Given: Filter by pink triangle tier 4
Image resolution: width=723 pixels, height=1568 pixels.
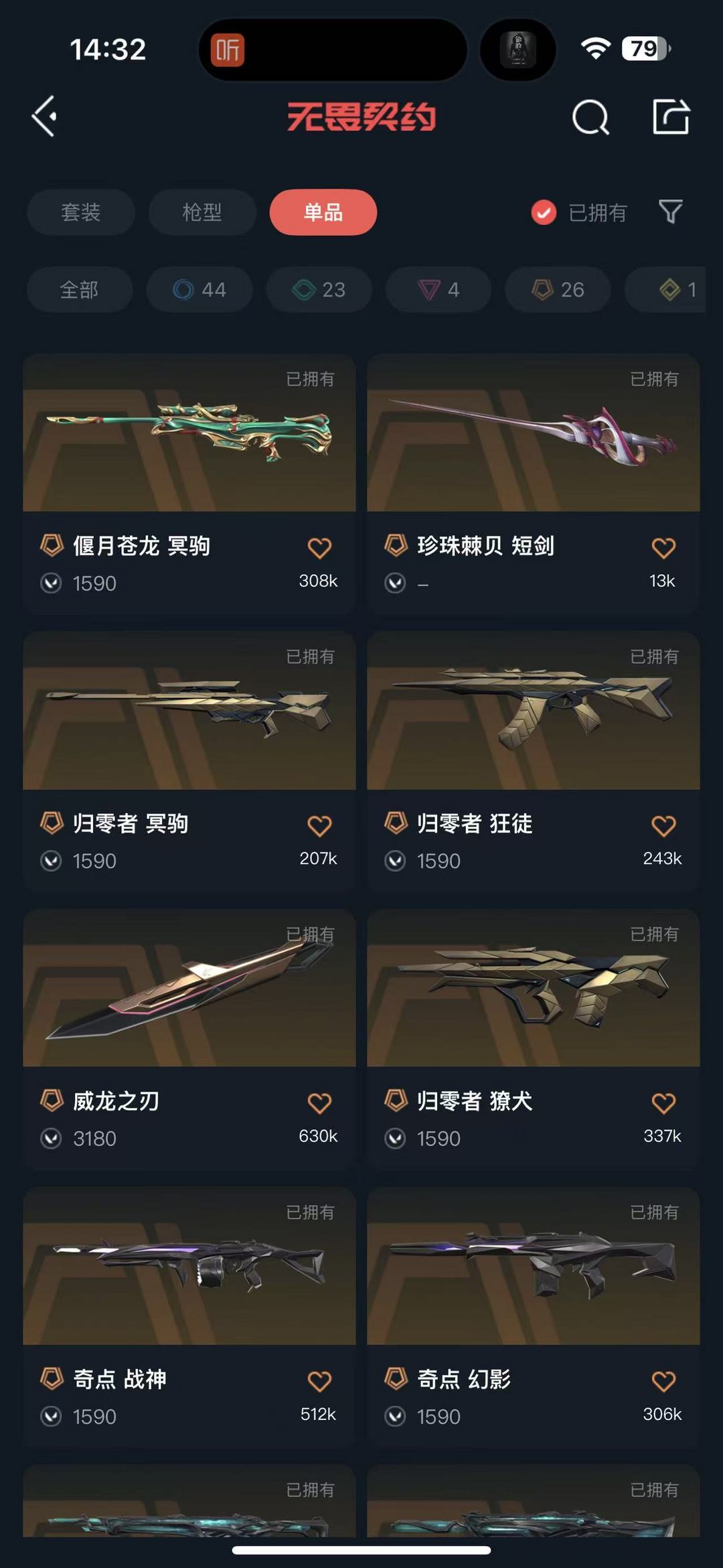Looking at the screenshot, I should pos(438,289).
